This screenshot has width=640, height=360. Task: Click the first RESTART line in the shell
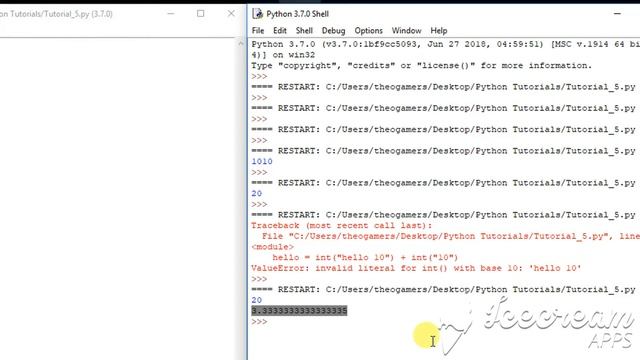[x=443, y=87]
